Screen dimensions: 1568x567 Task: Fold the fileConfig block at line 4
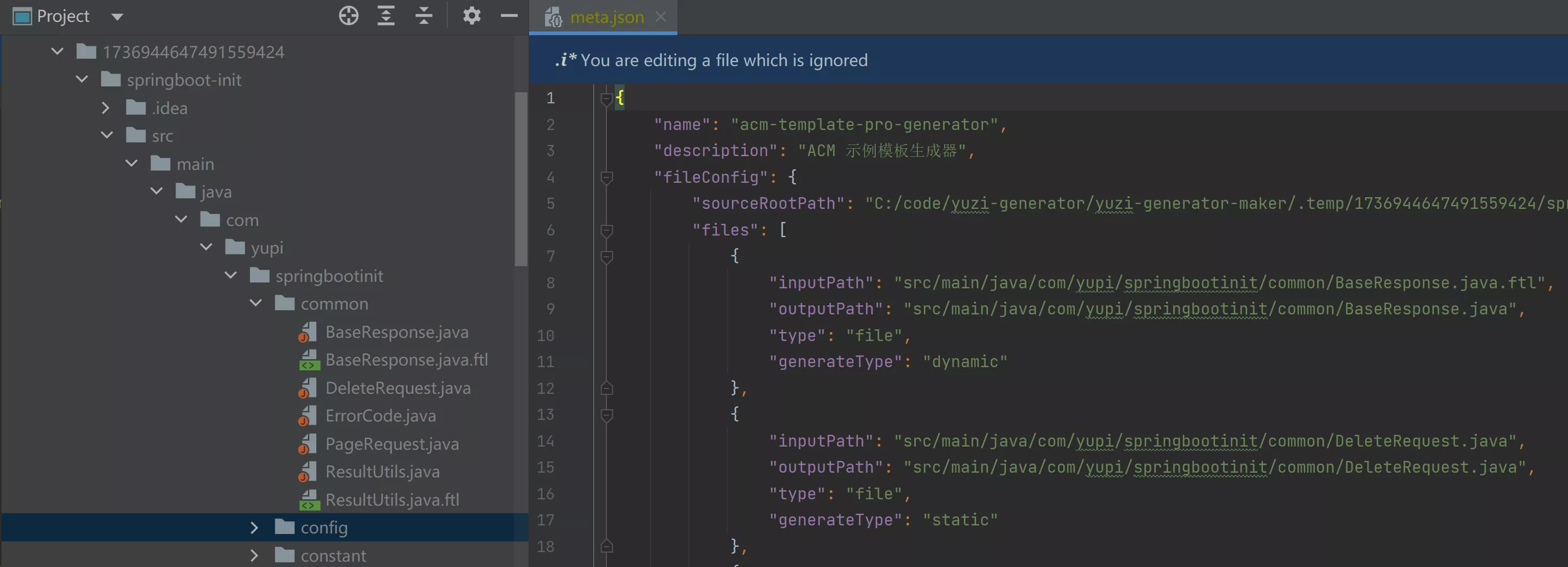coord(606,177)
